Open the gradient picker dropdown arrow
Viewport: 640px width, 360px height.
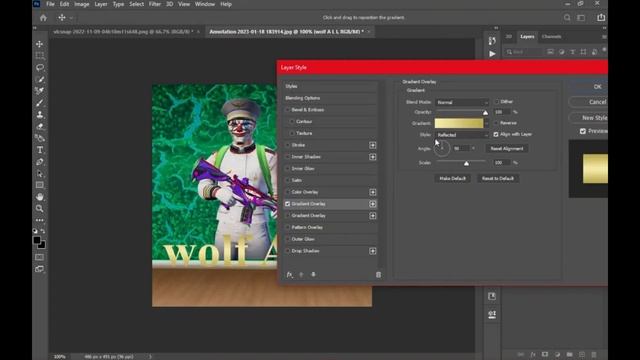[x=487, y=123]
